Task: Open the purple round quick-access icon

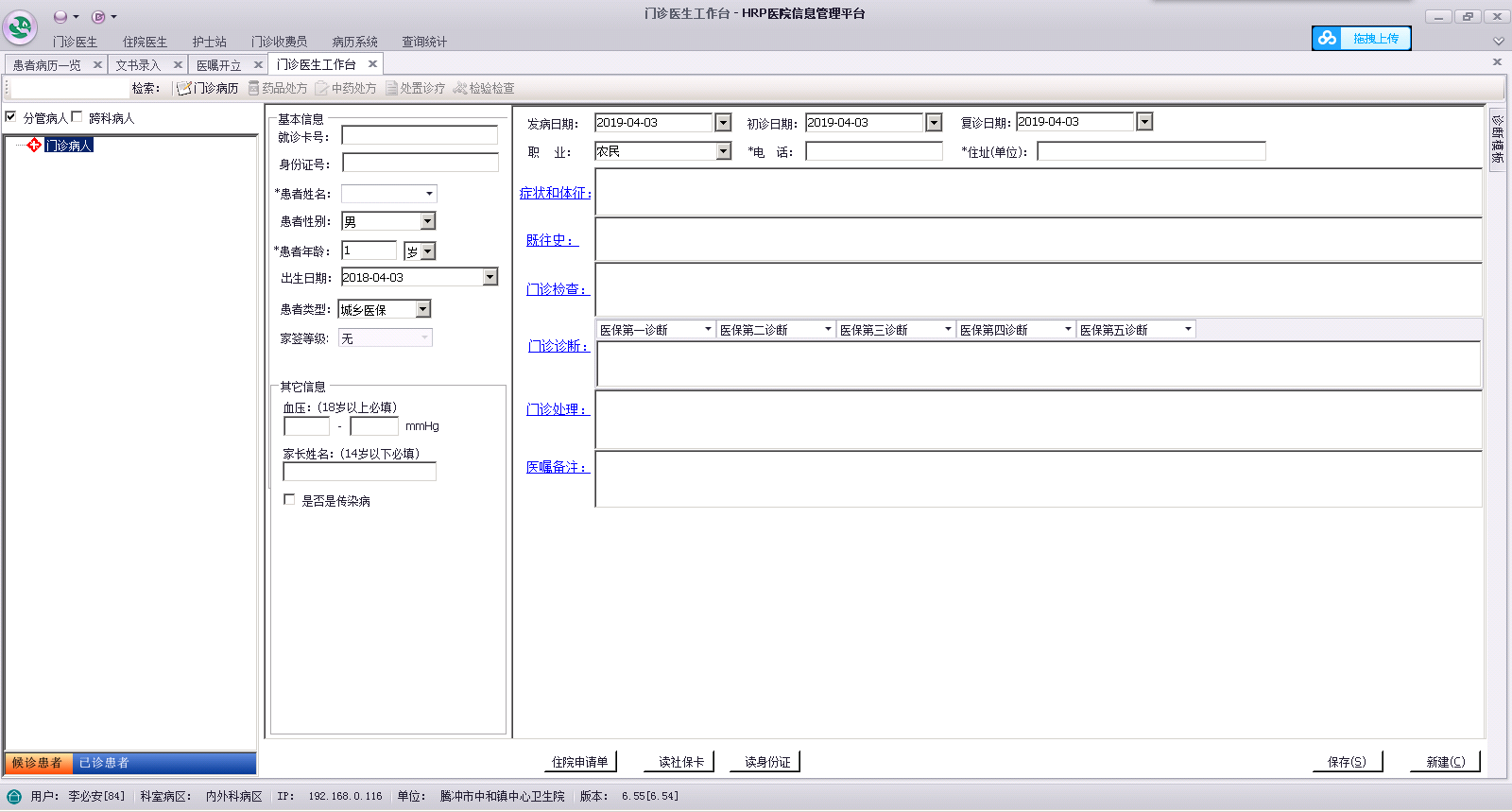Action: [x=60, y=16]
